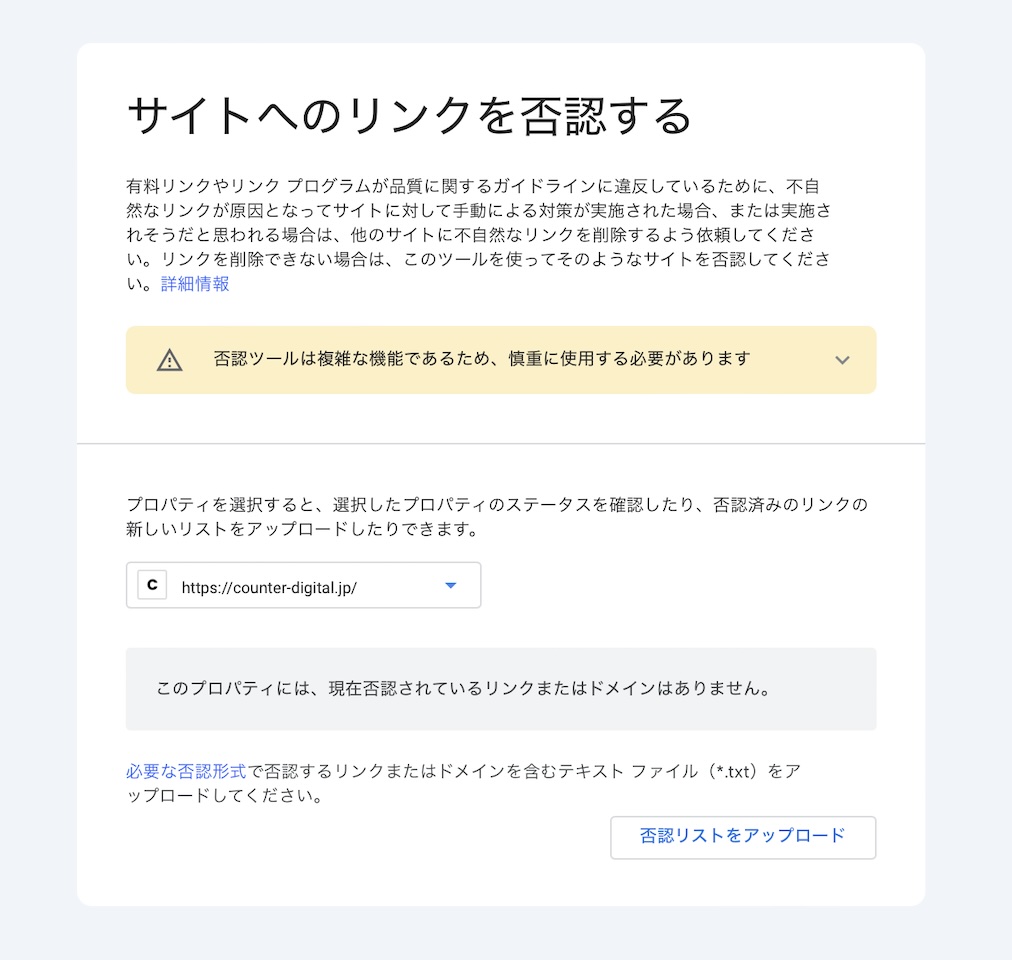
Task: Click the 否認ツールは複雑な機能 warning text
Action: (481, 359)
